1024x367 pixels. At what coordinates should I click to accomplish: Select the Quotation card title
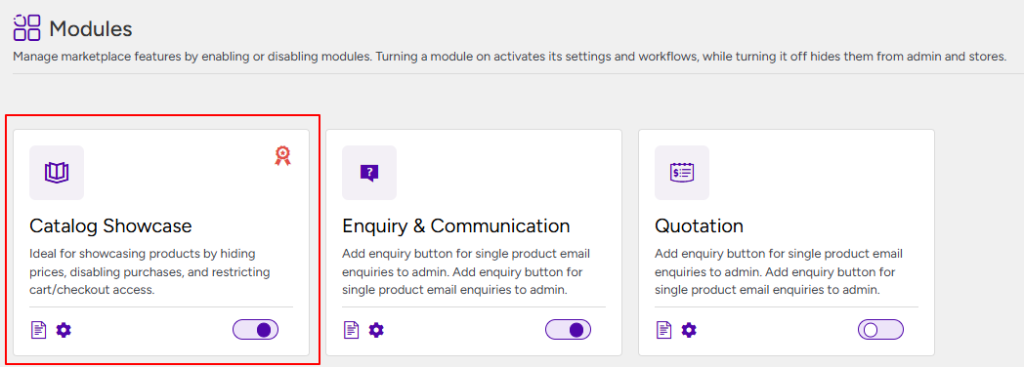coord(699,227)
